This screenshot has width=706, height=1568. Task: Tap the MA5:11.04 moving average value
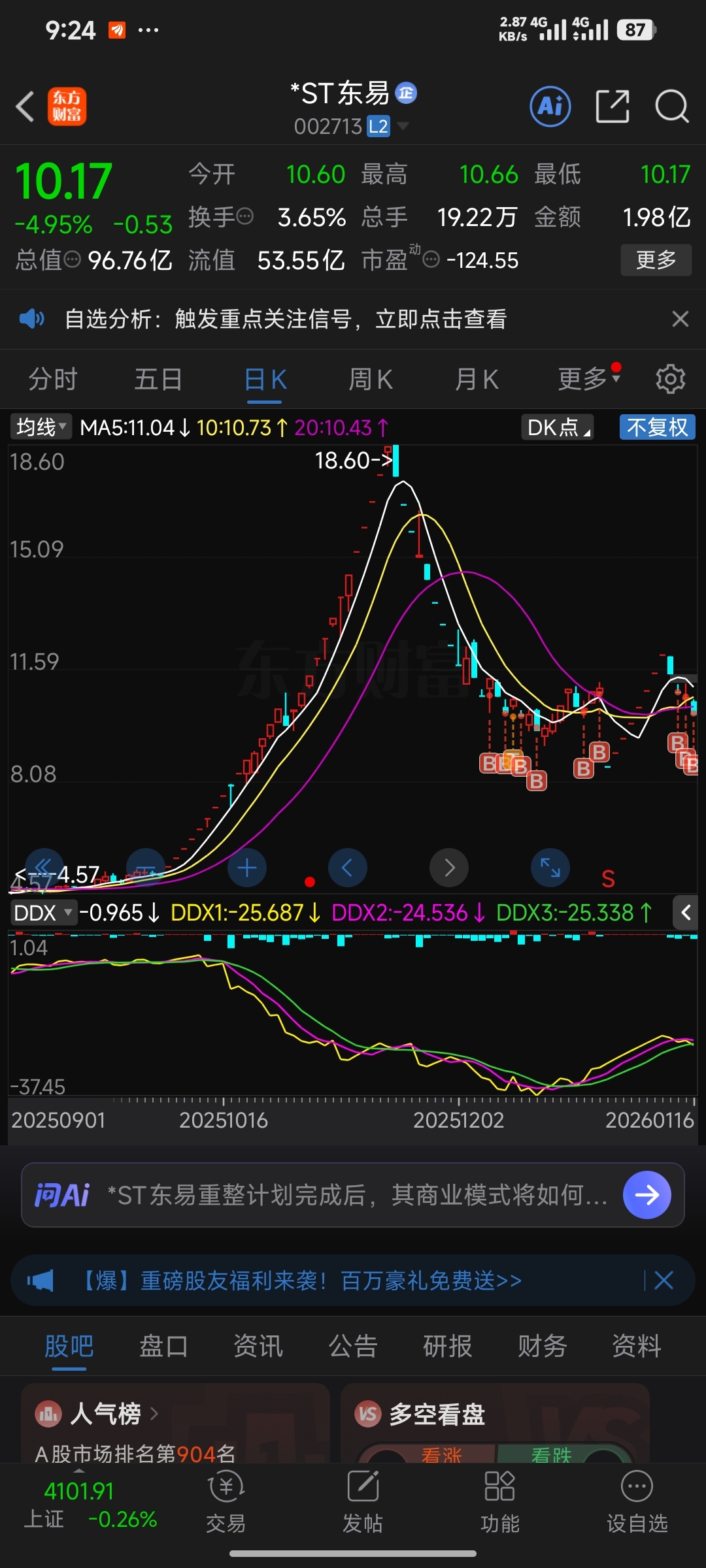pyautogui.click(x=135, y=428)
